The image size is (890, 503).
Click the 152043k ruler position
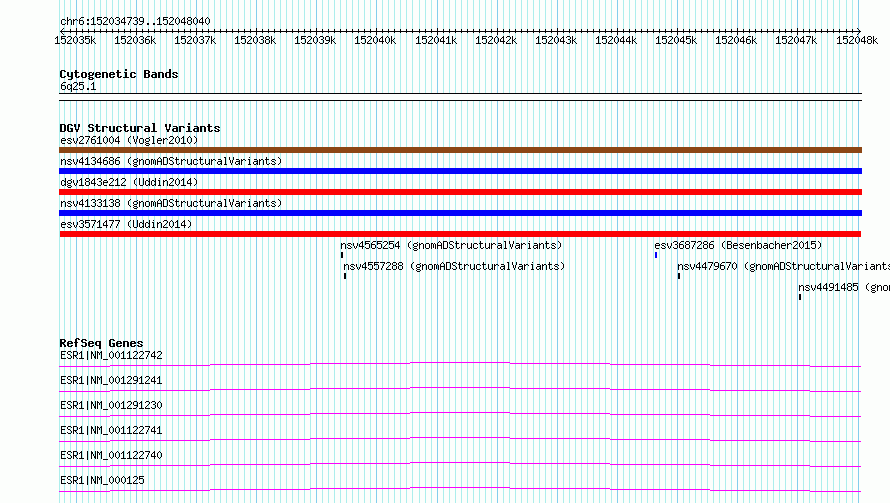tap(556, 40)
